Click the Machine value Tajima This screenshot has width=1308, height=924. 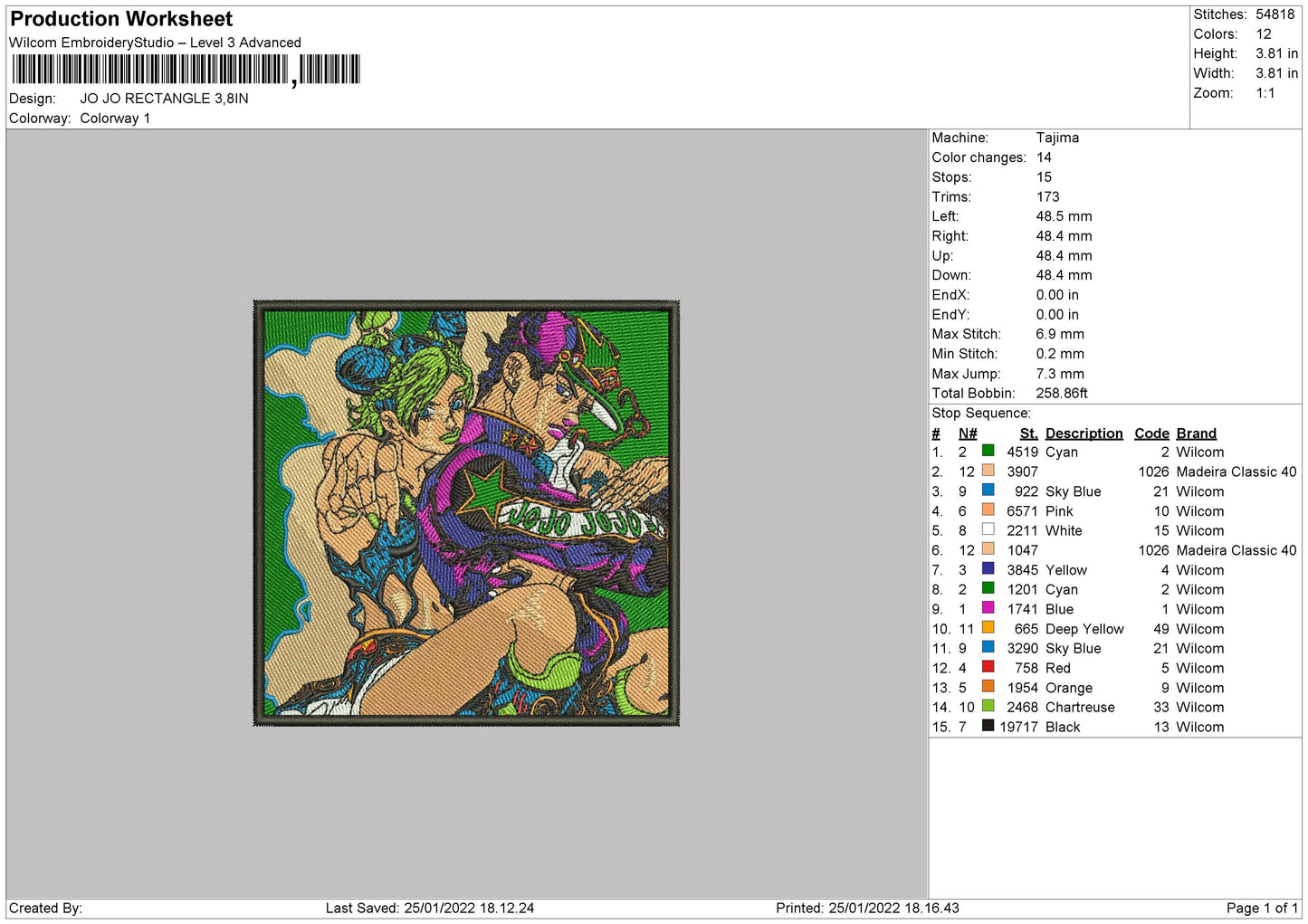pos(1057,138)
